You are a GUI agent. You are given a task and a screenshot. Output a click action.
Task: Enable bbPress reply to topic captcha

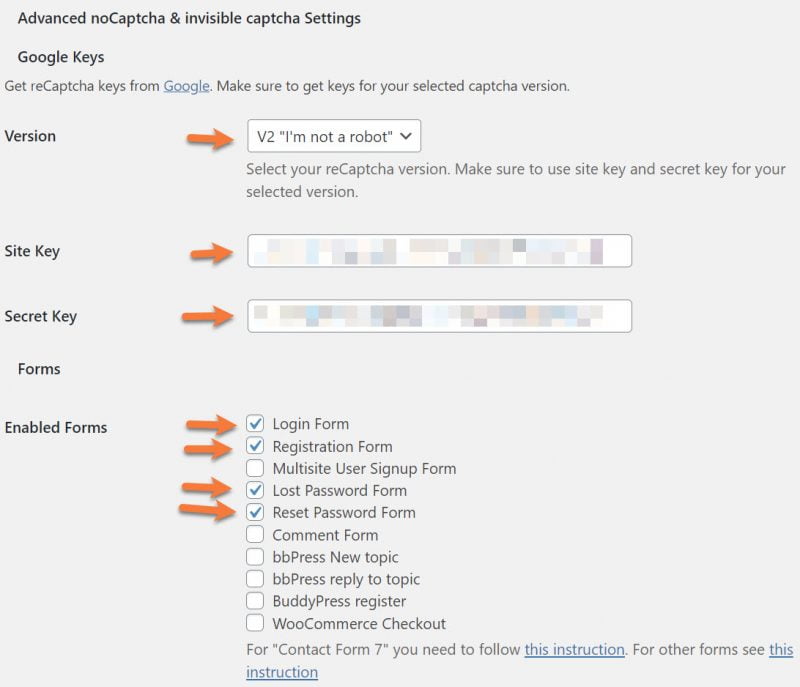(256, 579)
